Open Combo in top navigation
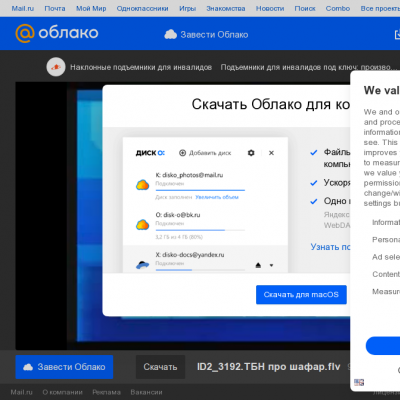The image size is (400, 400). pyautogui.click(x=338, y=8)
